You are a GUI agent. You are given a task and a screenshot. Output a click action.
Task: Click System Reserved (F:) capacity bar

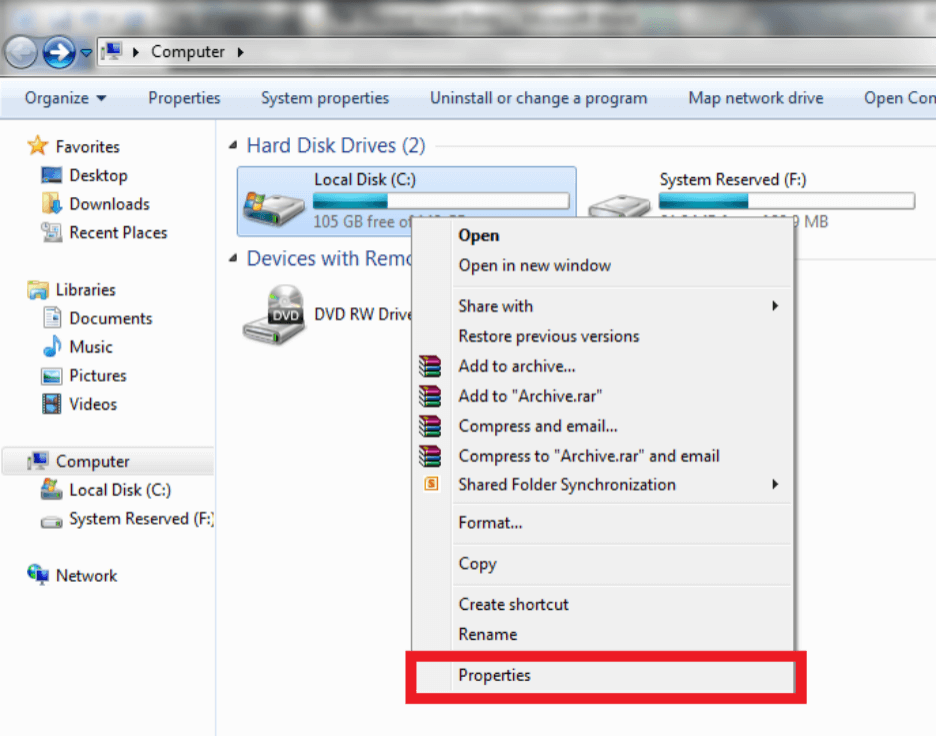(x=786, y=201)
